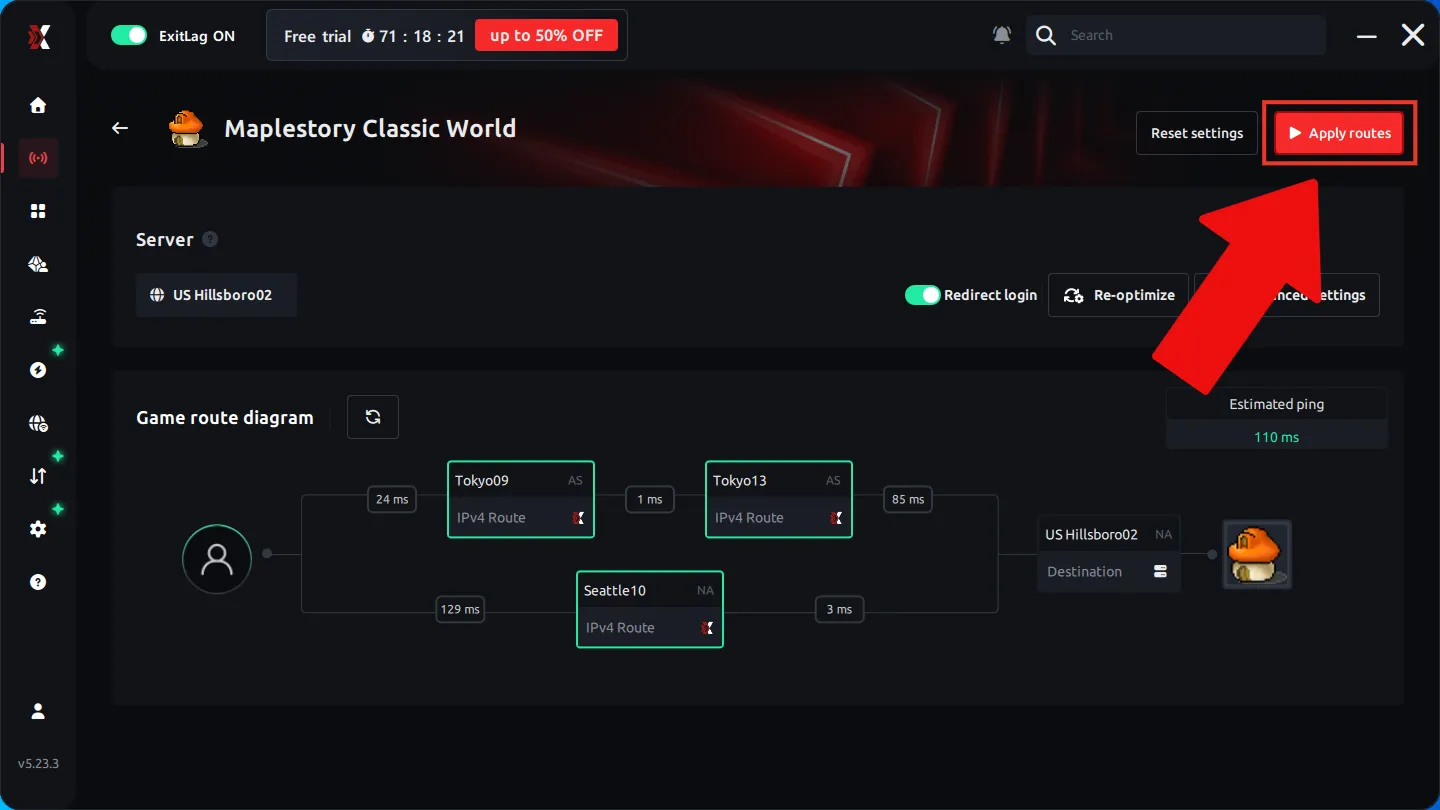Viewport: 1440px width, 810px height.
Task: Click the 85 ms latency label
Action: coord(908,499)
